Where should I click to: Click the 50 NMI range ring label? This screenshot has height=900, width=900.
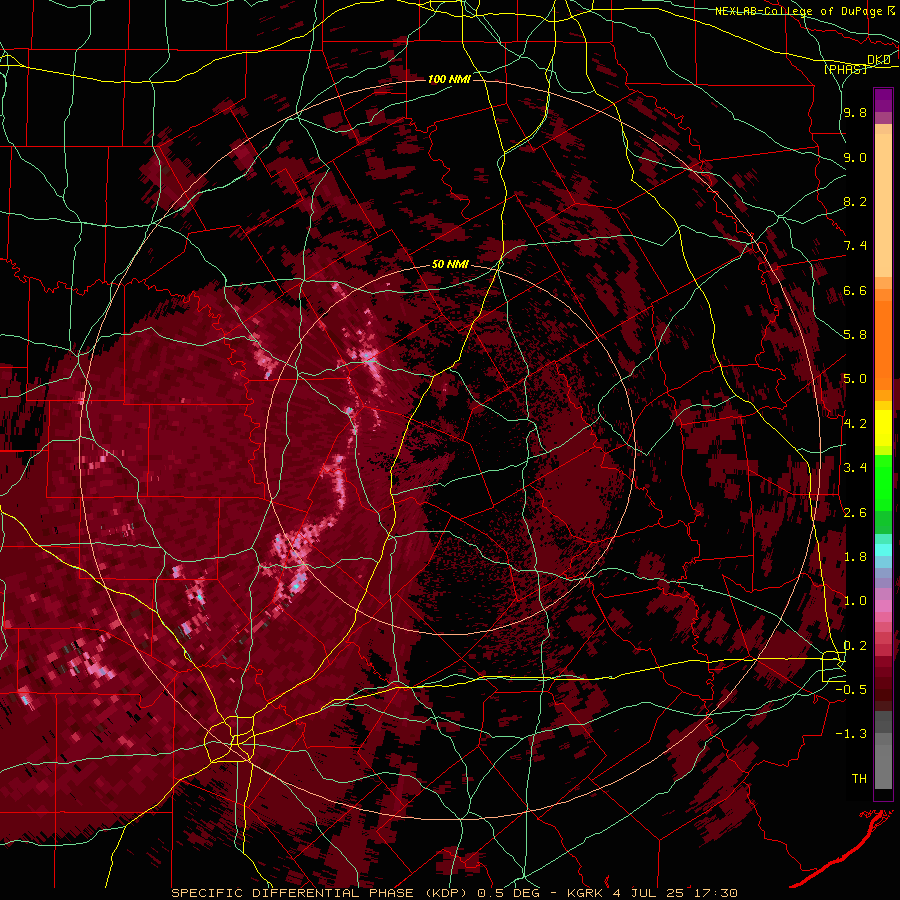[x=449, y=265]
